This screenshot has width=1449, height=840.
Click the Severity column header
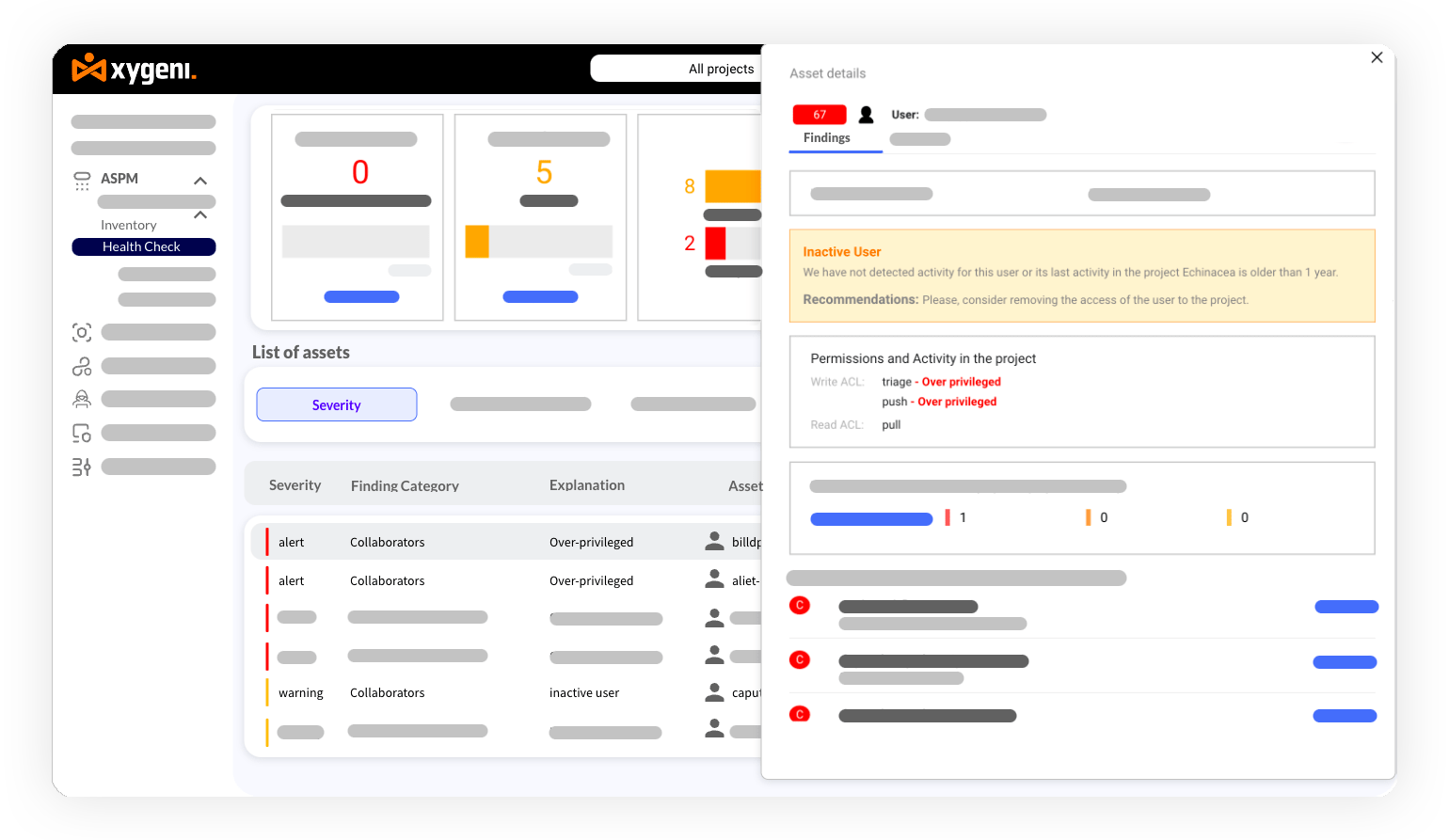click(x=295, y=485)
